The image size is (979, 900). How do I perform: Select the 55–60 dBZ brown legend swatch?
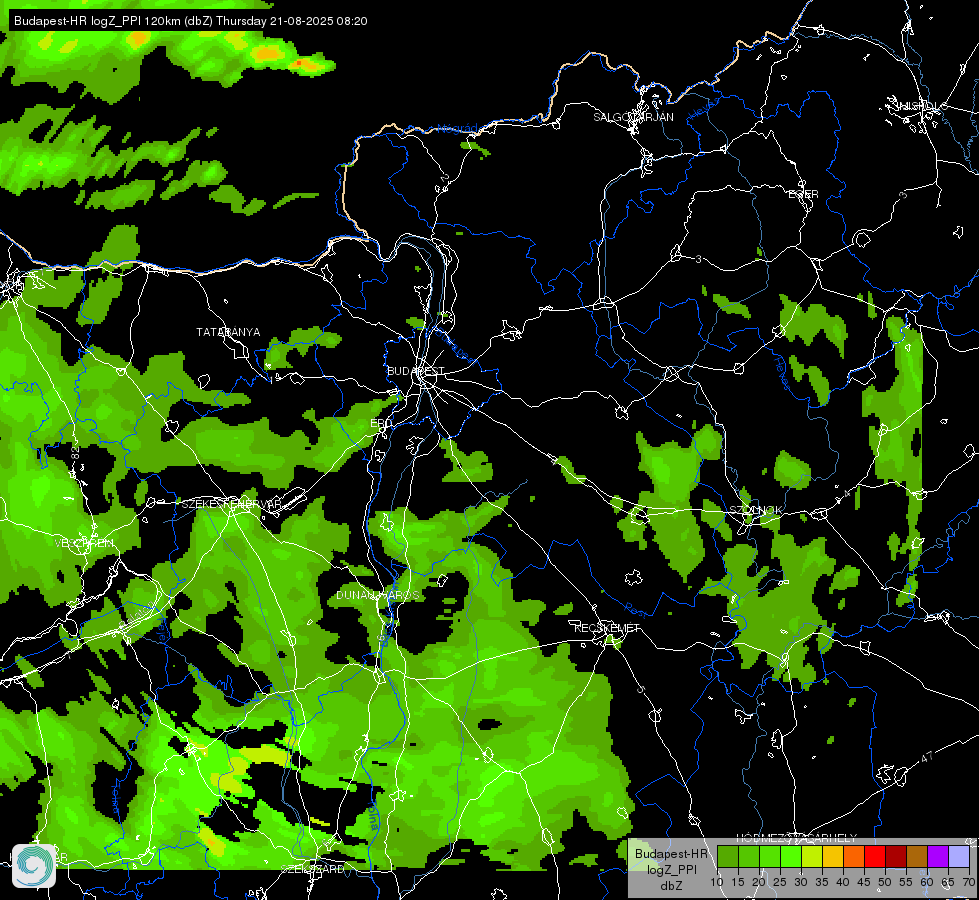coord(917,856)
